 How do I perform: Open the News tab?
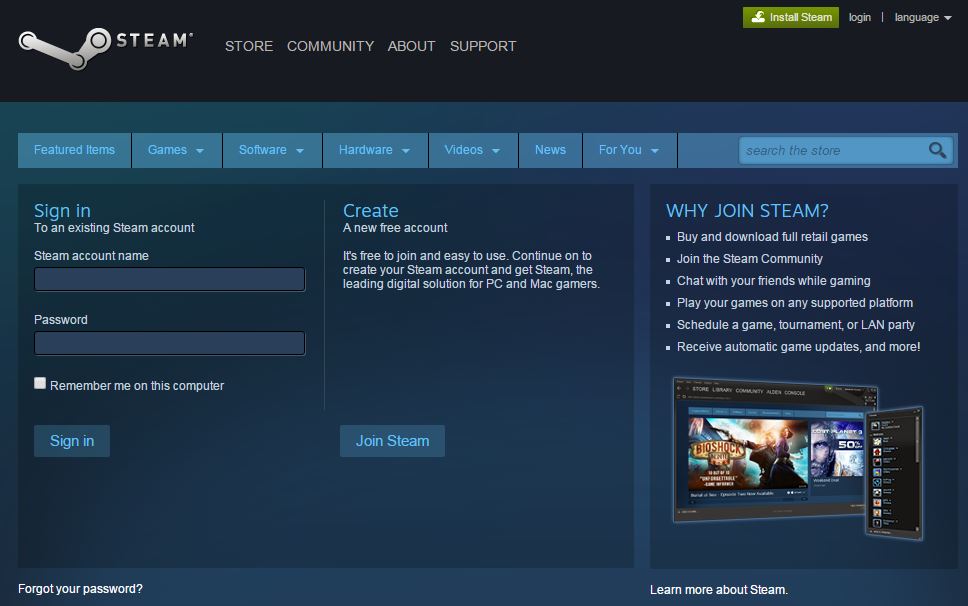tap(550, 150)
